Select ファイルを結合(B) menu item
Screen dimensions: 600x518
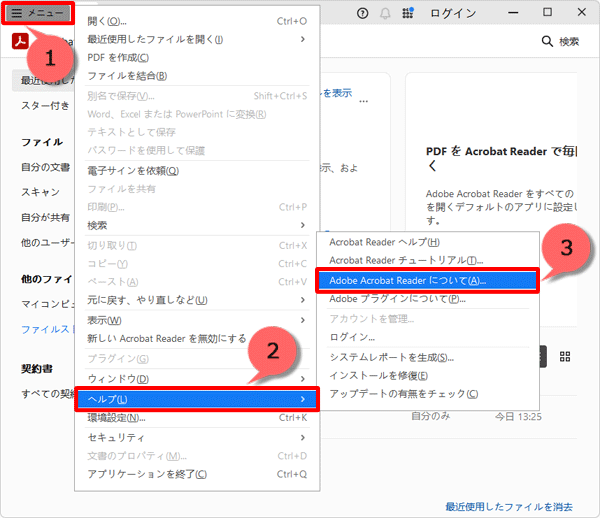(x=197, y=76)
